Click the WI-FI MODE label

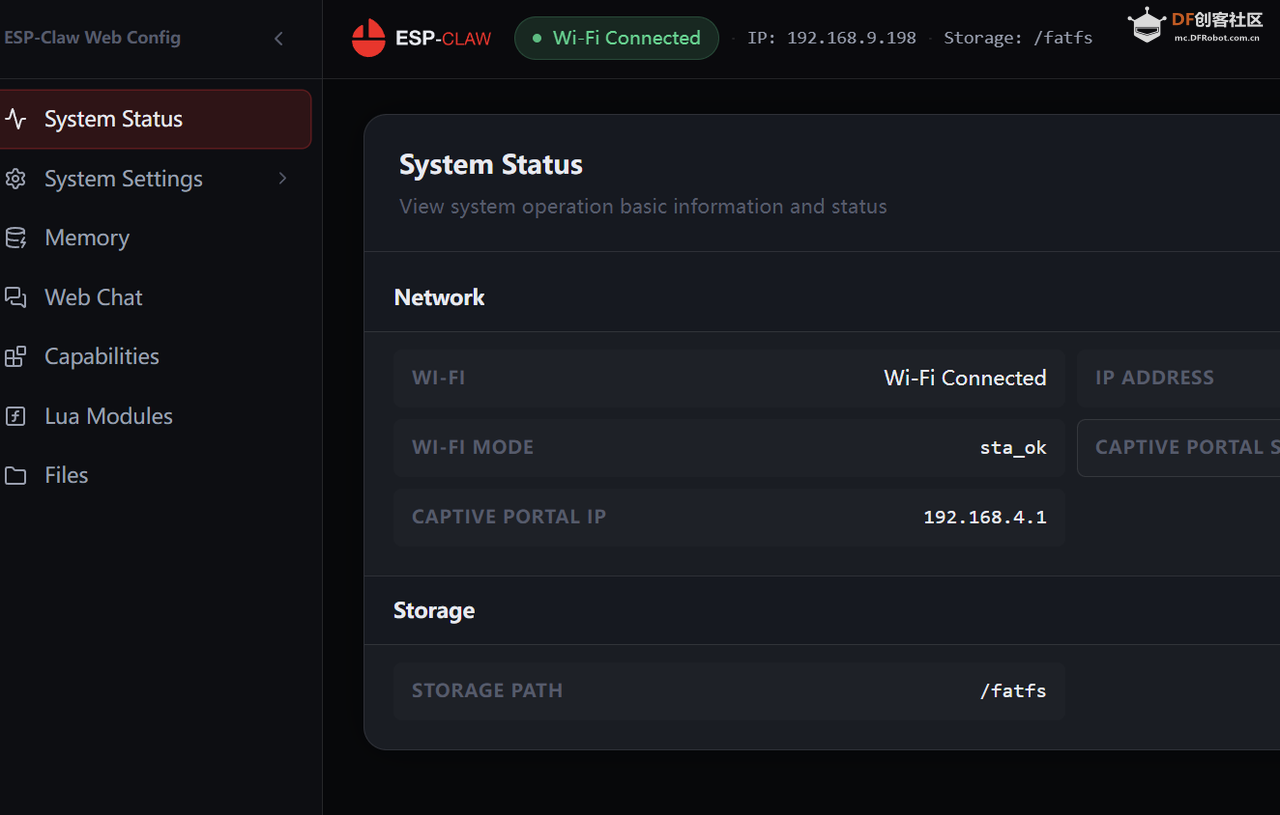(x=473, y=447)
